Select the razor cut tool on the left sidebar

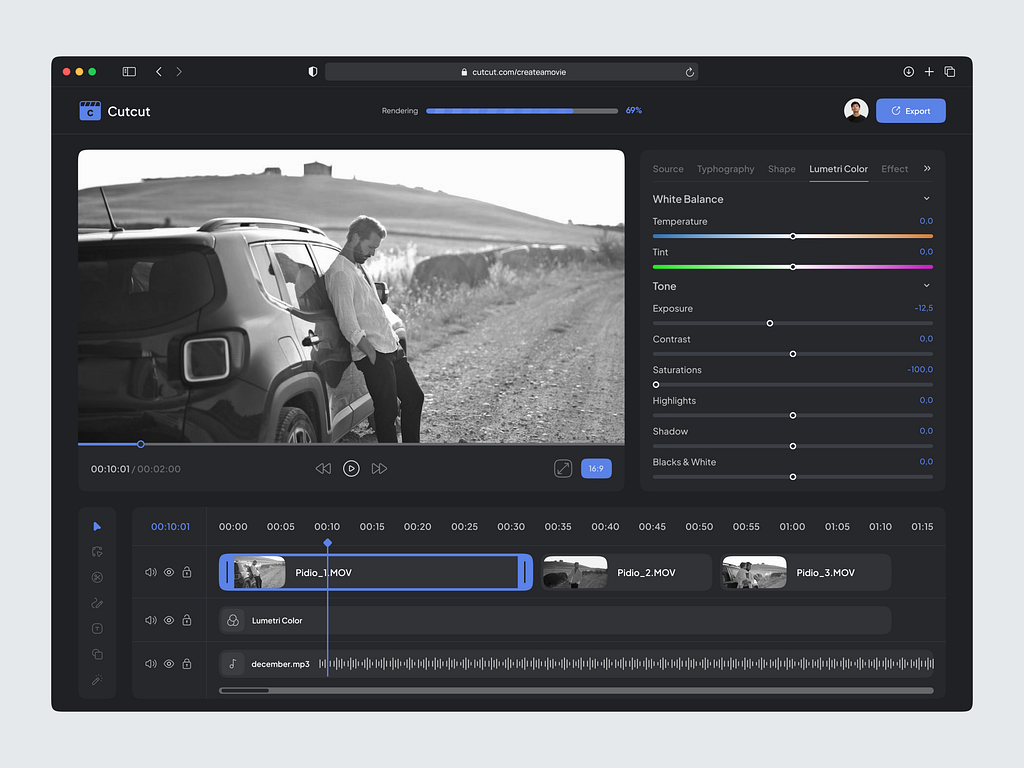point(97,577)
